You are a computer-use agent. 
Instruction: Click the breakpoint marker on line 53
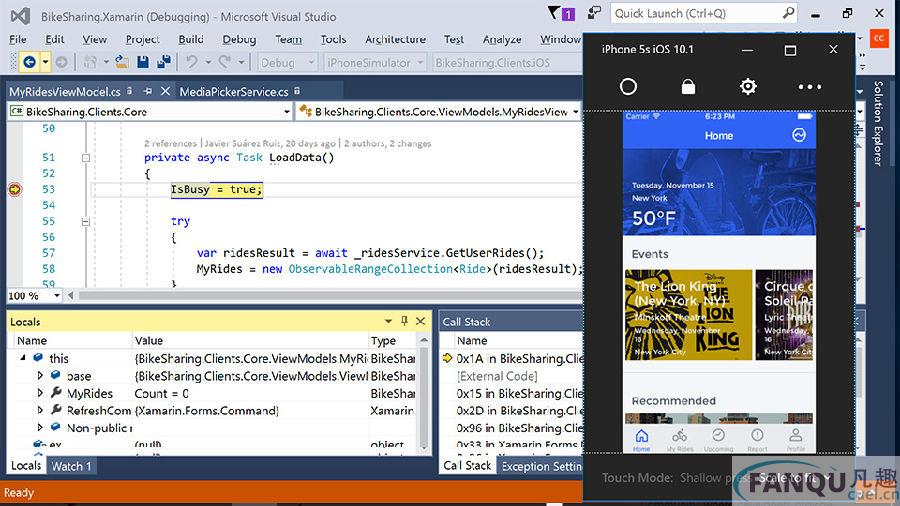point(15,189)
